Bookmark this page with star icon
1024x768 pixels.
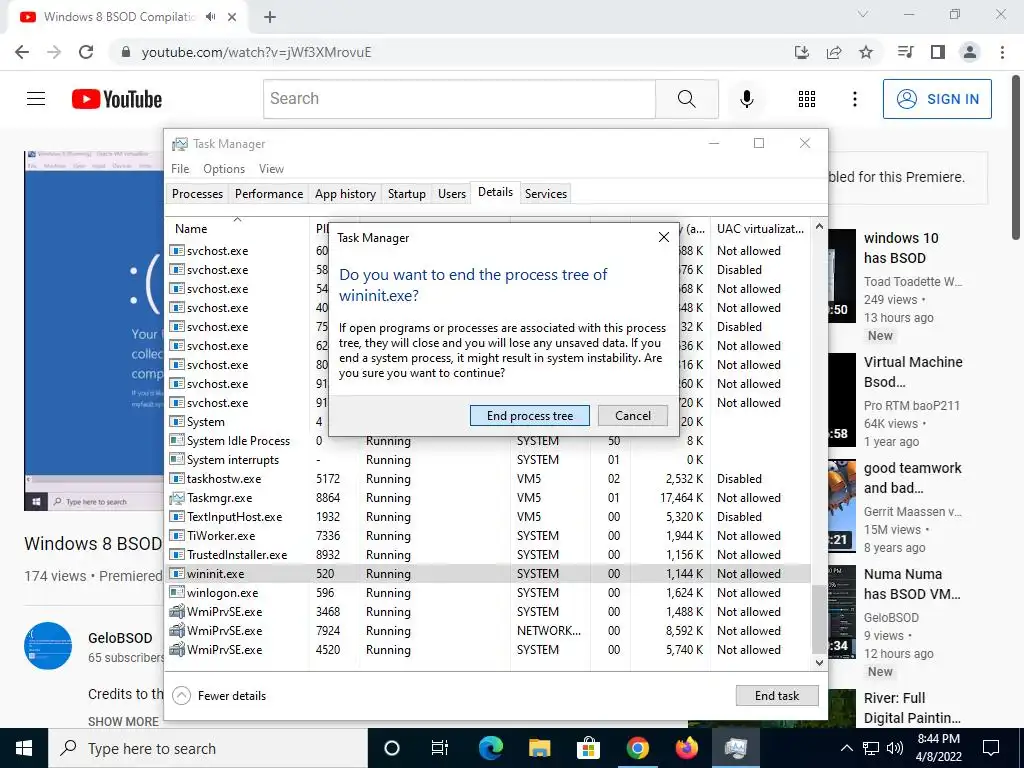tap(866, 52)
